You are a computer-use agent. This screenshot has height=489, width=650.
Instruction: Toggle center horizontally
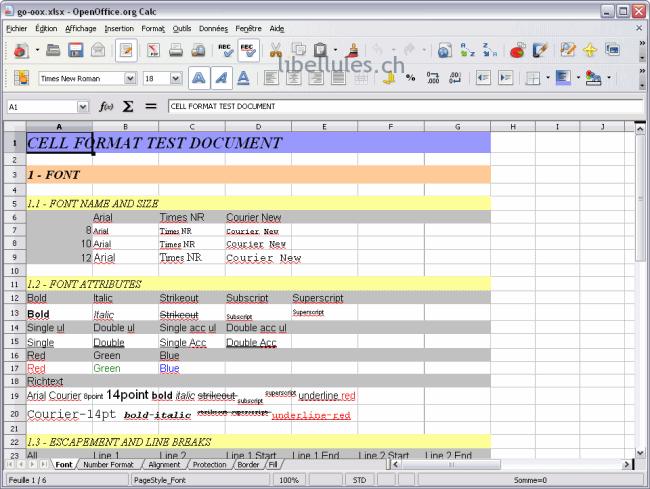[x=293, y=78]
